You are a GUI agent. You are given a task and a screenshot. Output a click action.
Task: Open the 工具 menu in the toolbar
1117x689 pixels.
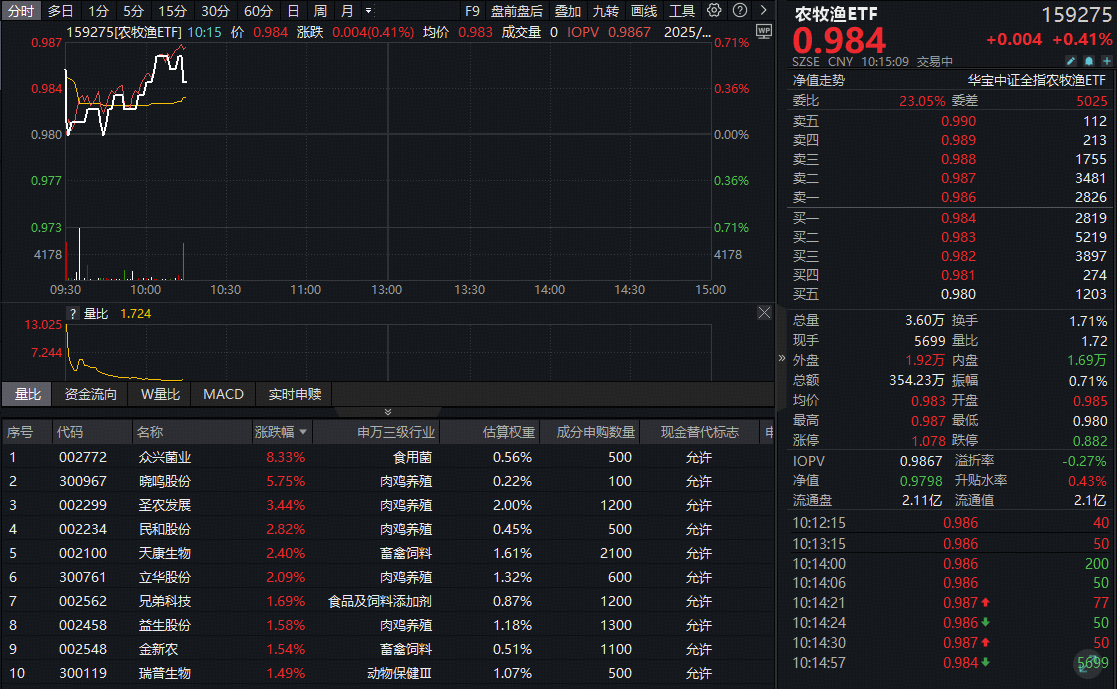click(x=681, y=11)
